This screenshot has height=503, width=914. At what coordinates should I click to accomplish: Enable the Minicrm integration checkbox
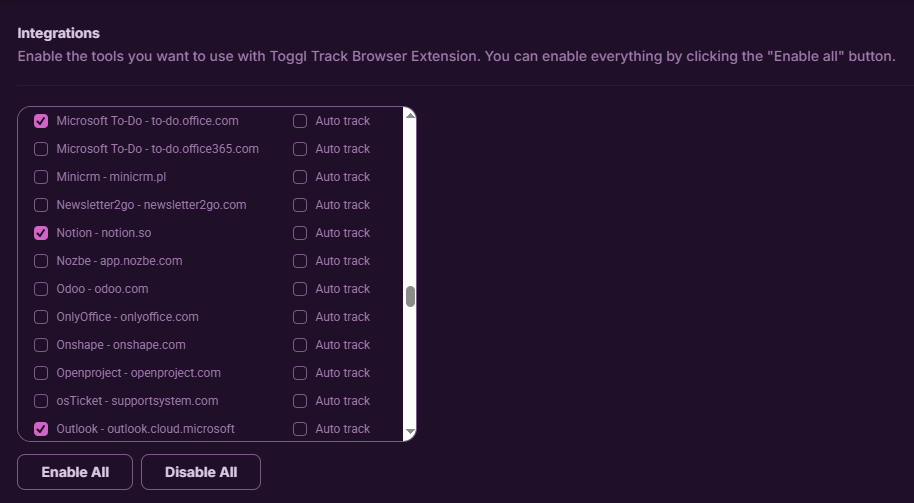[x=41, y=177]
